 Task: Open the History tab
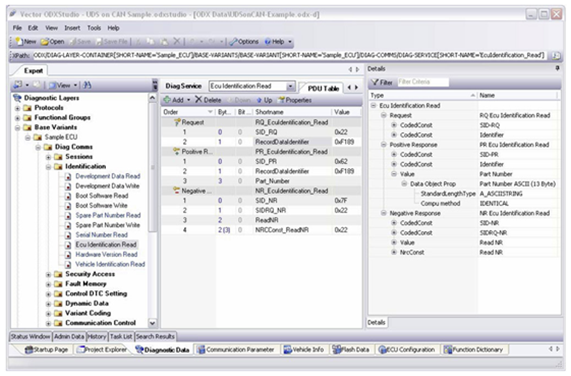click(97, 337)
